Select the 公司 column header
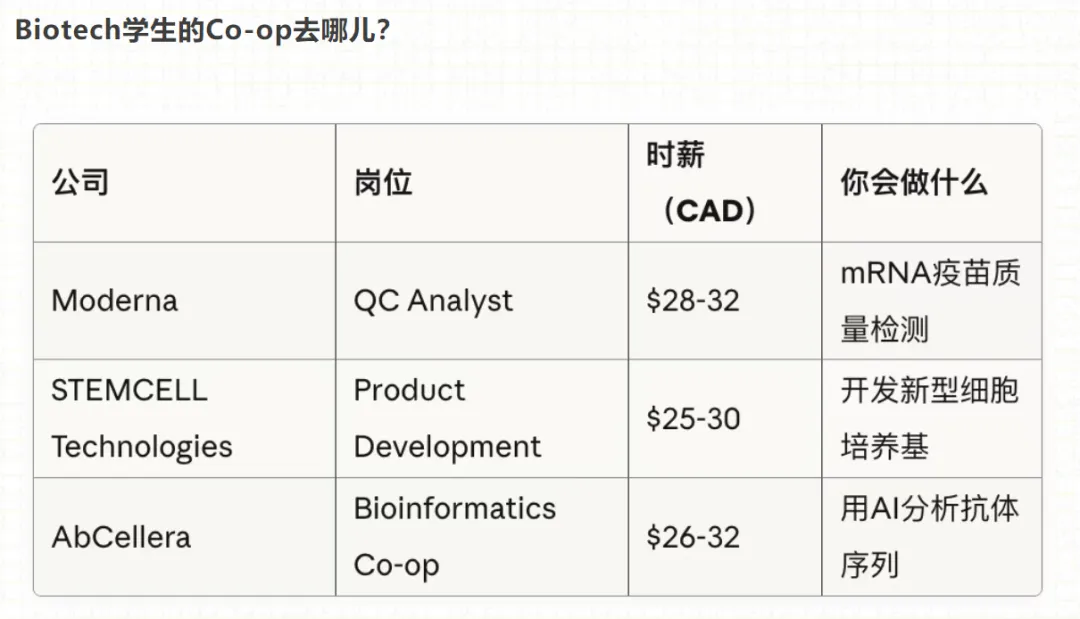 point(80,183)
